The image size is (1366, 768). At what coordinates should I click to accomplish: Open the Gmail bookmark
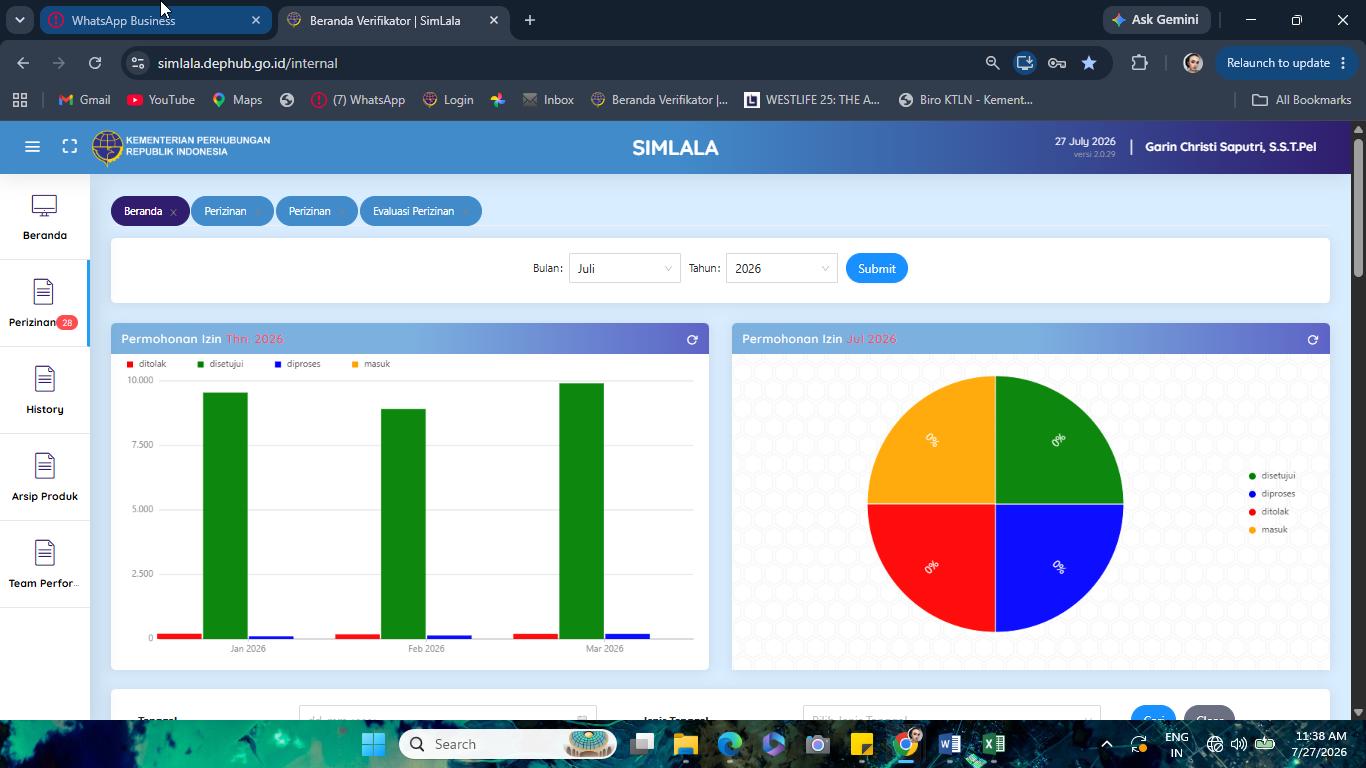85,100
